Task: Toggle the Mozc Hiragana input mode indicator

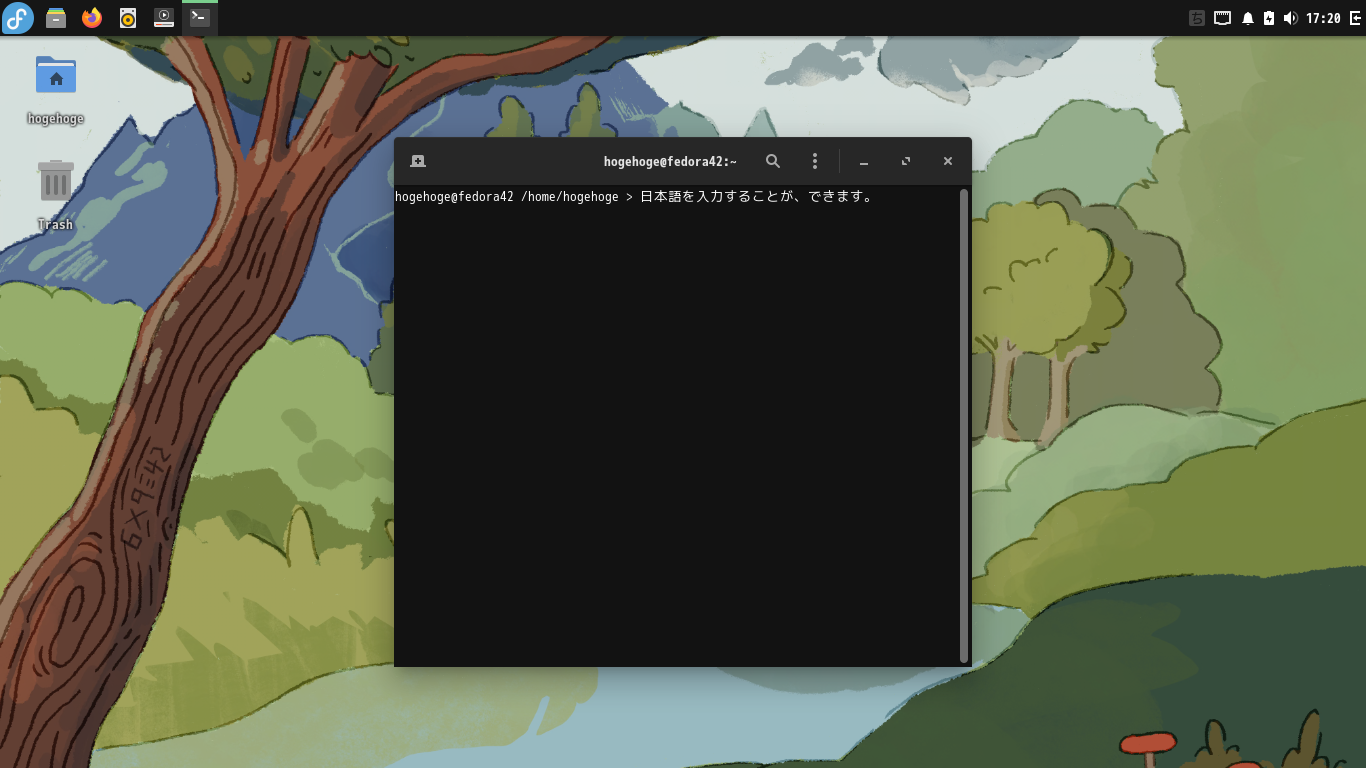Action: point(1197,17)
